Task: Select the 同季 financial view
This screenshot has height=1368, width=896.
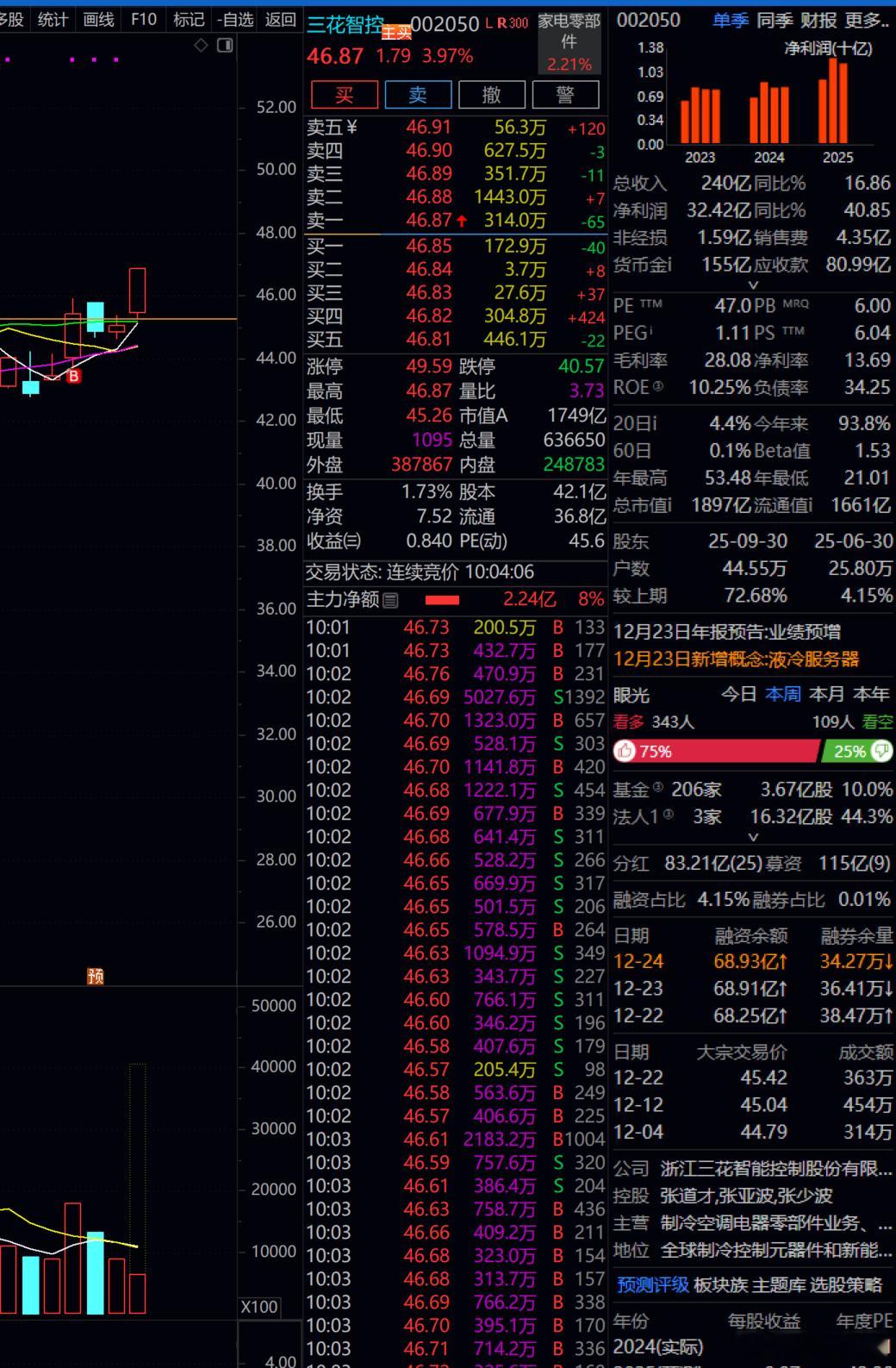Action: pos(775,20)
